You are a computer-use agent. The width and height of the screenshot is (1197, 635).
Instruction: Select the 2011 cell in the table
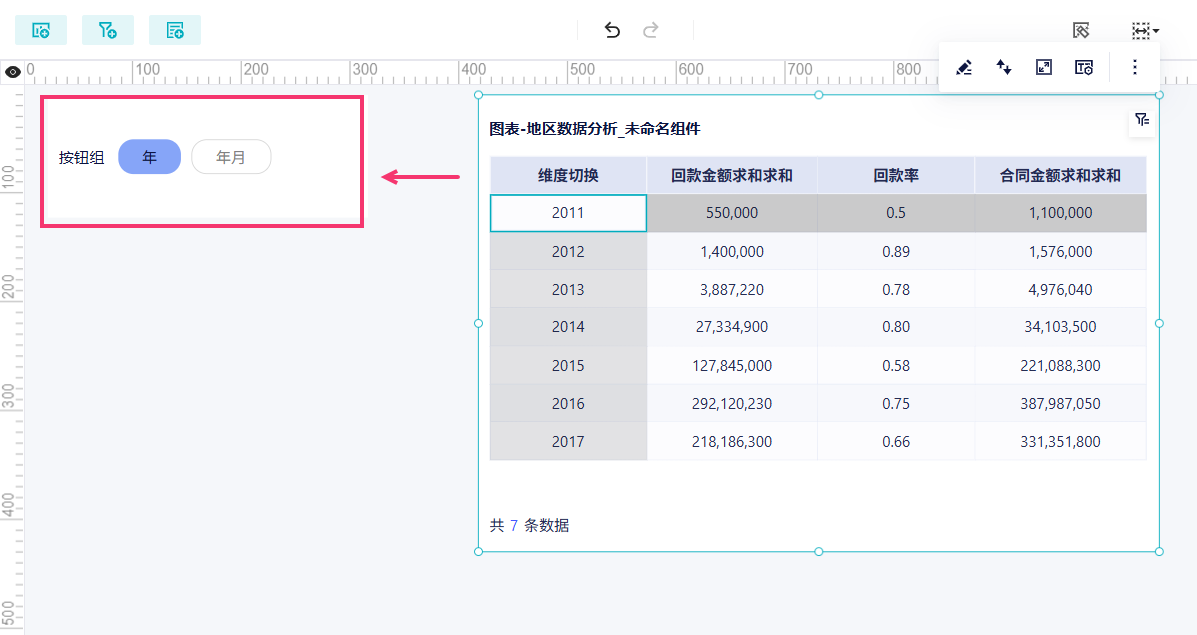pos(568,213)
